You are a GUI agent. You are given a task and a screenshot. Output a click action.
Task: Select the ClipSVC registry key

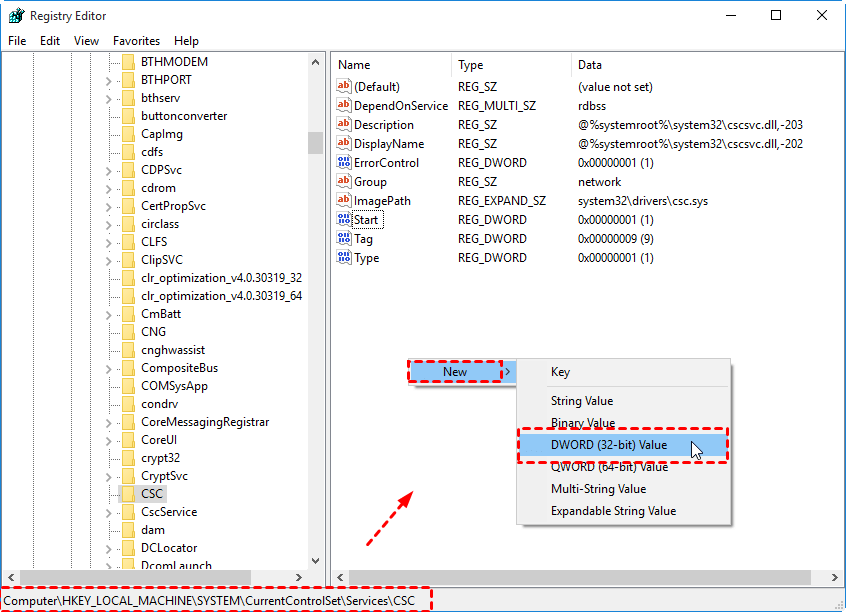coord(162,260)
